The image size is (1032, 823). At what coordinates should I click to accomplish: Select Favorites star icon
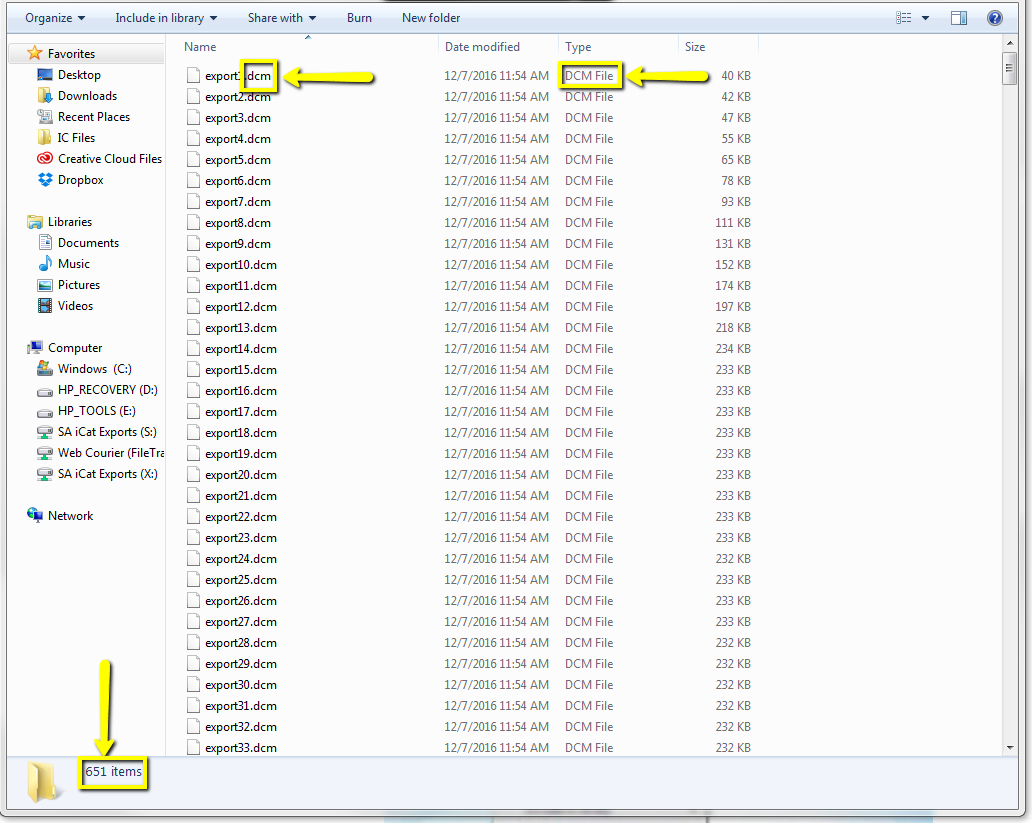[35, 53]
